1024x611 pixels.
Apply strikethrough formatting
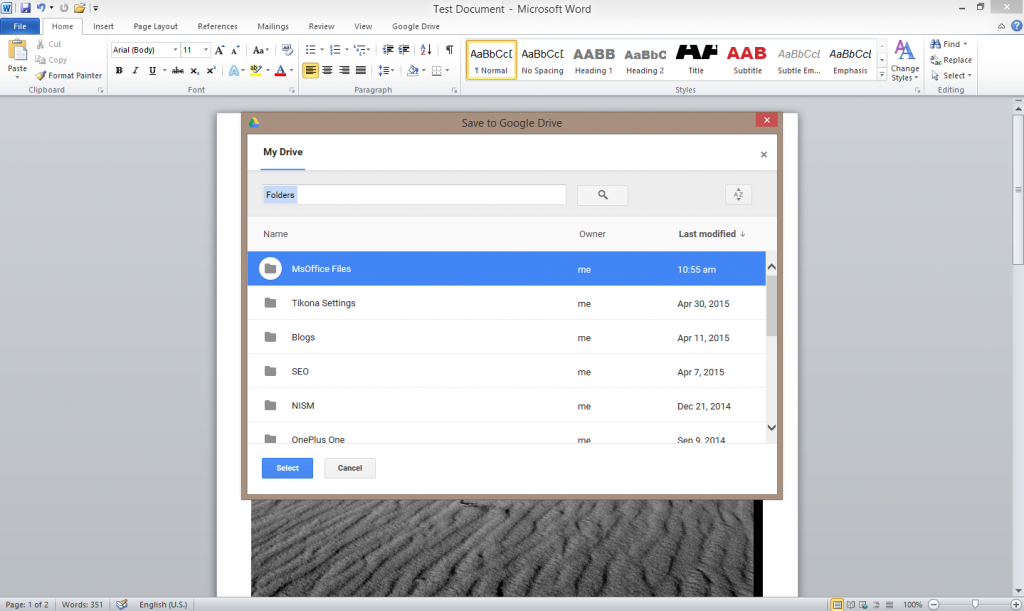tap(178, 70)
